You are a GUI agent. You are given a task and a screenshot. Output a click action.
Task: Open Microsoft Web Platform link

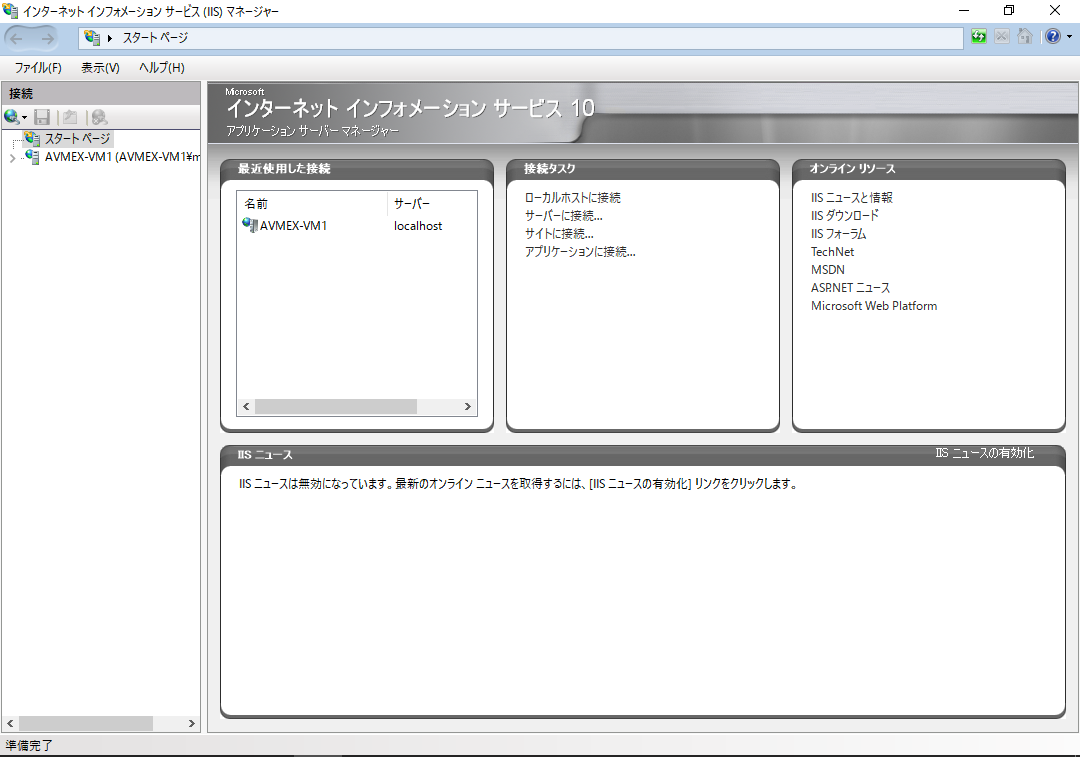point(873,305)
